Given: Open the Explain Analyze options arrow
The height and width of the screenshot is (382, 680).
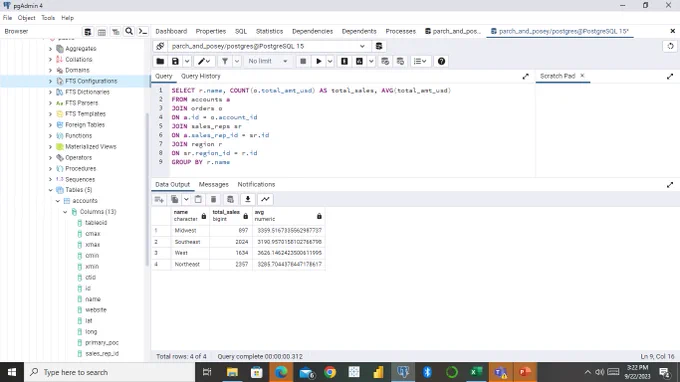Looking at the screenshot, I should coord(371,61).
